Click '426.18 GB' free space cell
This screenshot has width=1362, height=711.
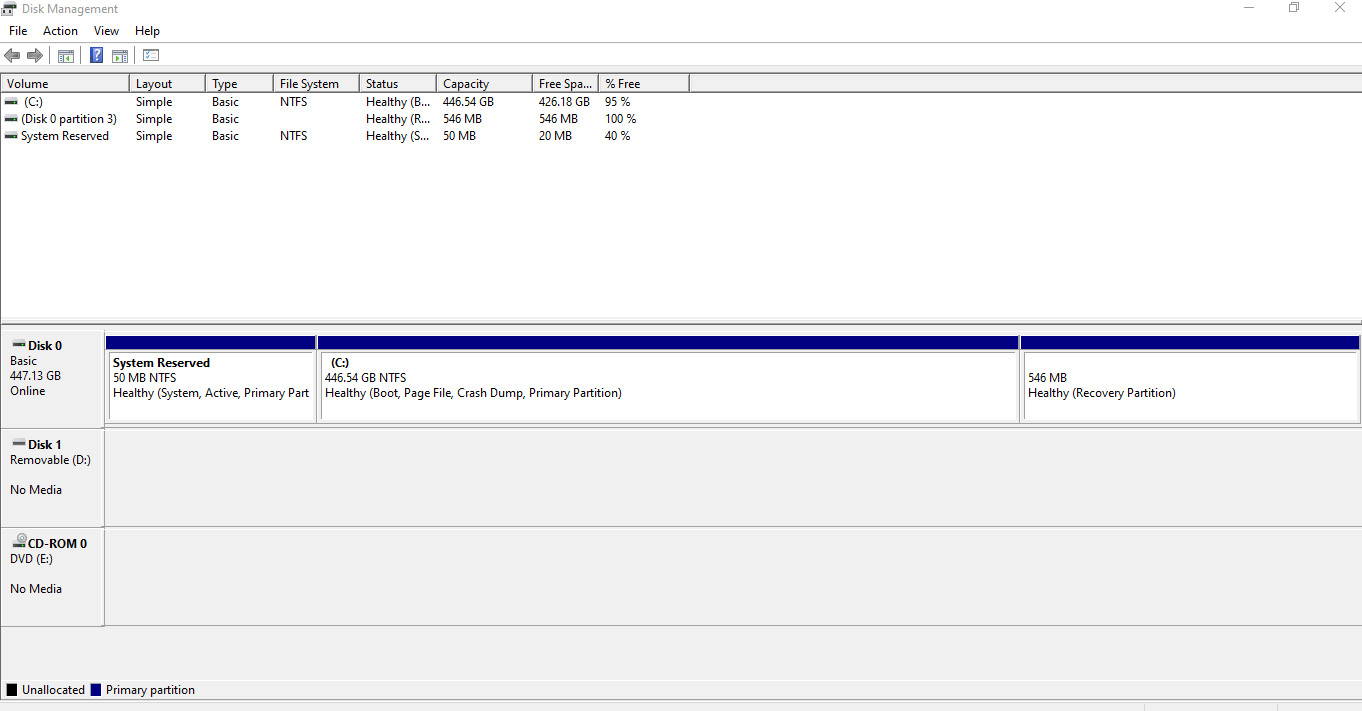coord(564,102)
